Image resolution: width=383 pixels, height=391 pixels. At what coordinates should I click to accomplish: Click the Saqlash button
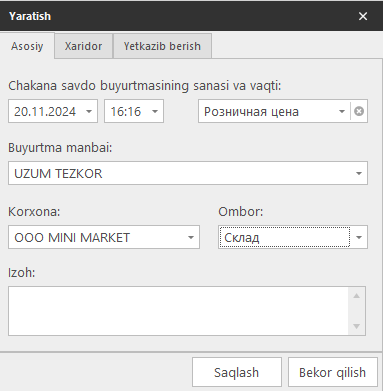(237, 372)
